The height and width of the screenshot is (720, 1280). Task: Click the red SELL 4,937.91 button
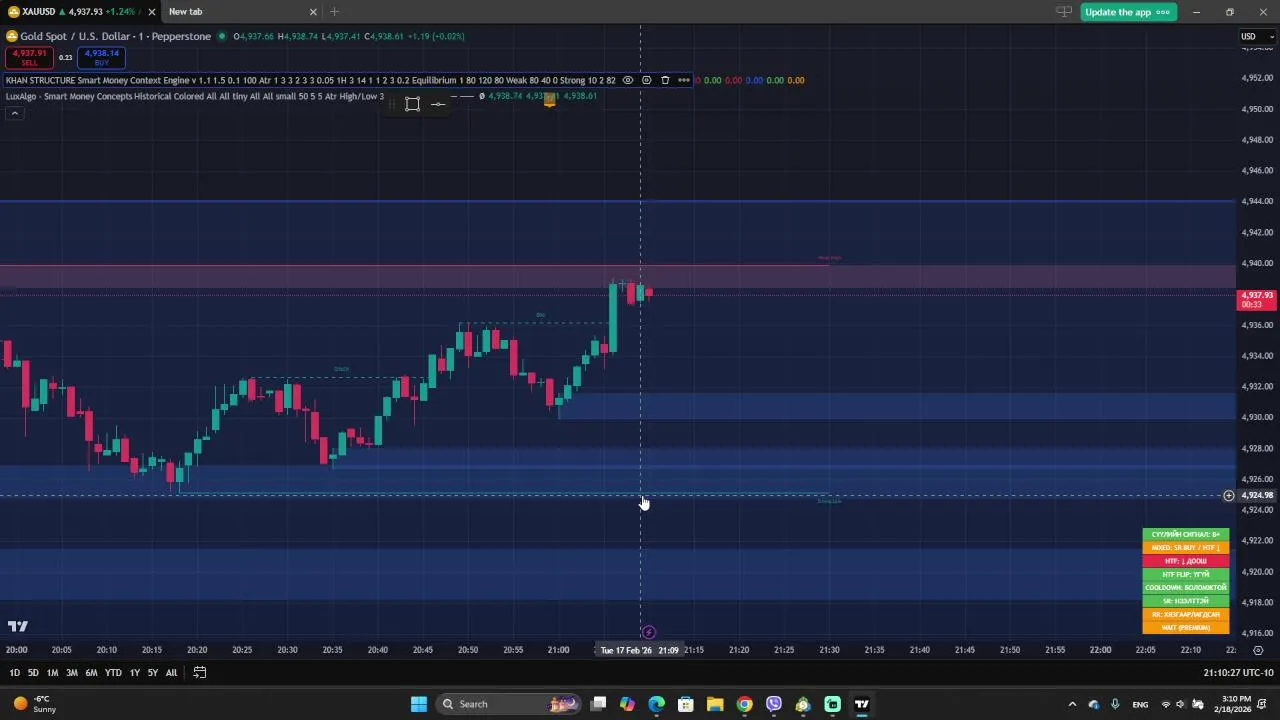coord(29,57)
